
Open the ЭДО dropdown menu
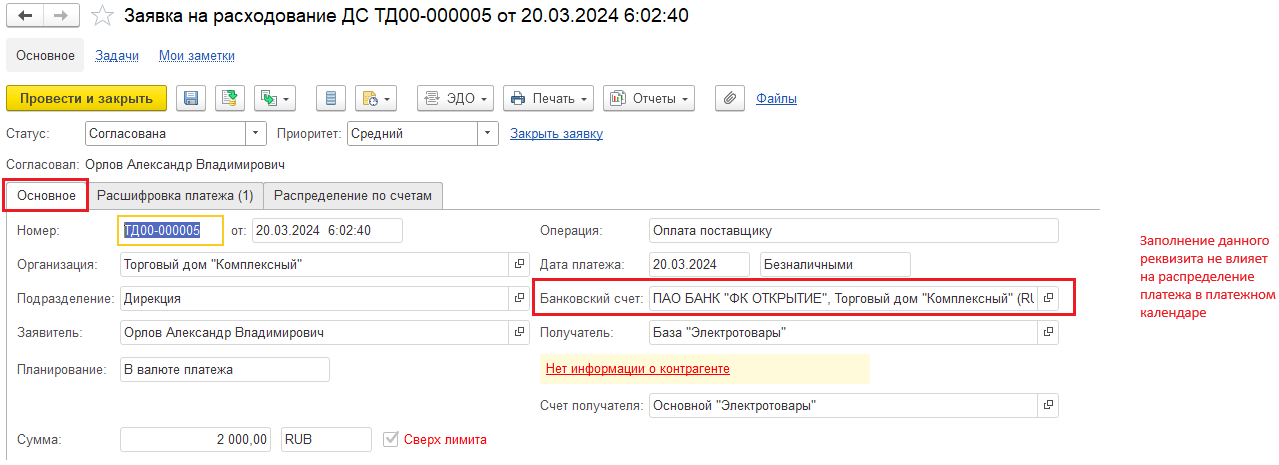pos(456,98)
